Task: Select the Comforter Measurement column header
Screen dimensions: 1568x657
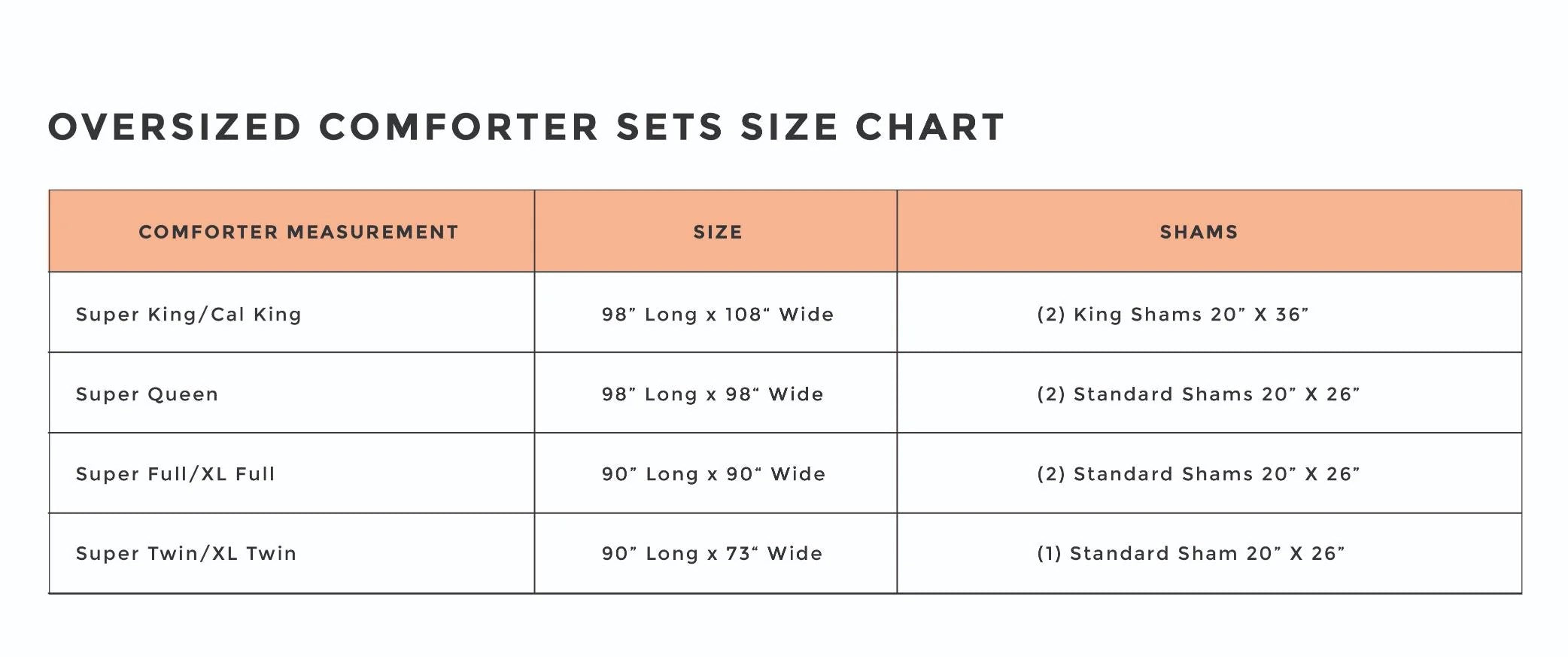Action: click(x=299, y=232)
